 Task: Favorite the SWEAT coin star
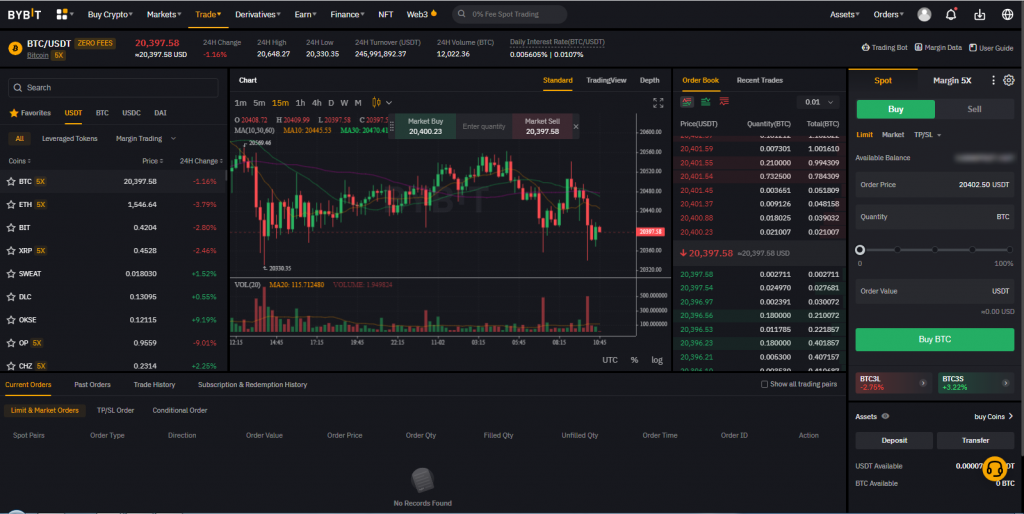click(11, 274)
